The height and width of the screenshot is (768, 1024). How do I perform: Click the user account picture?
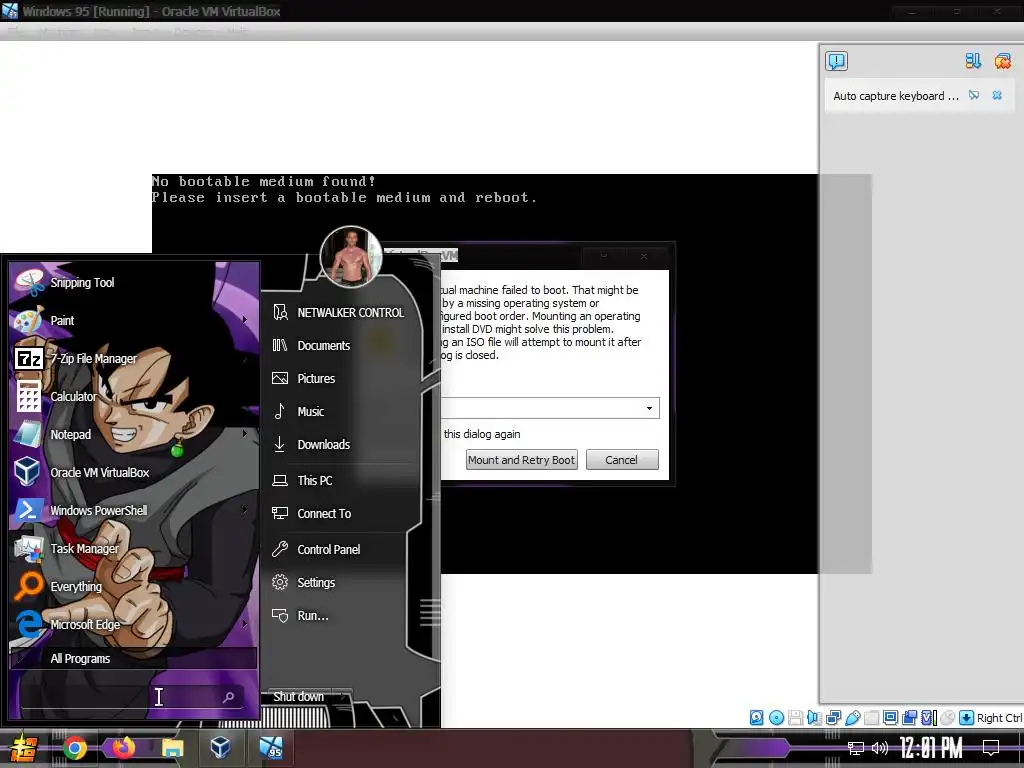point(351,257)
